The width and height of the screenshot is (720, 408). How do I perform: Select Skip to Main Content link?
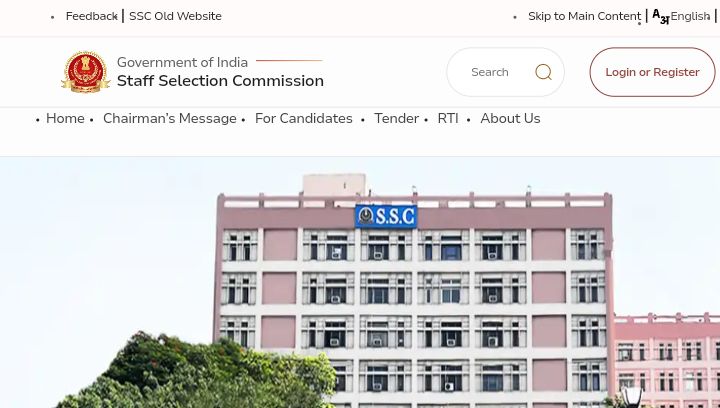pos(585,17)
